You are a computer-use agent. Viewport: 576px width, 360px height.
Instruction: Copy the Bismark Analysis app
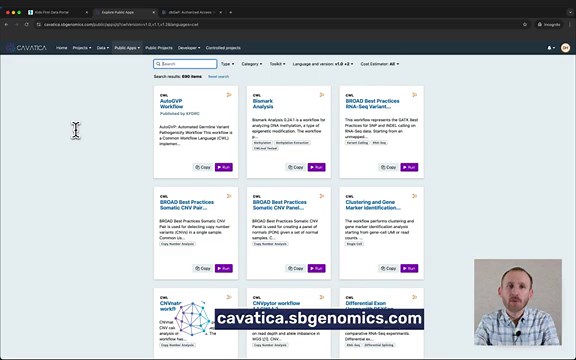point(295,167)
